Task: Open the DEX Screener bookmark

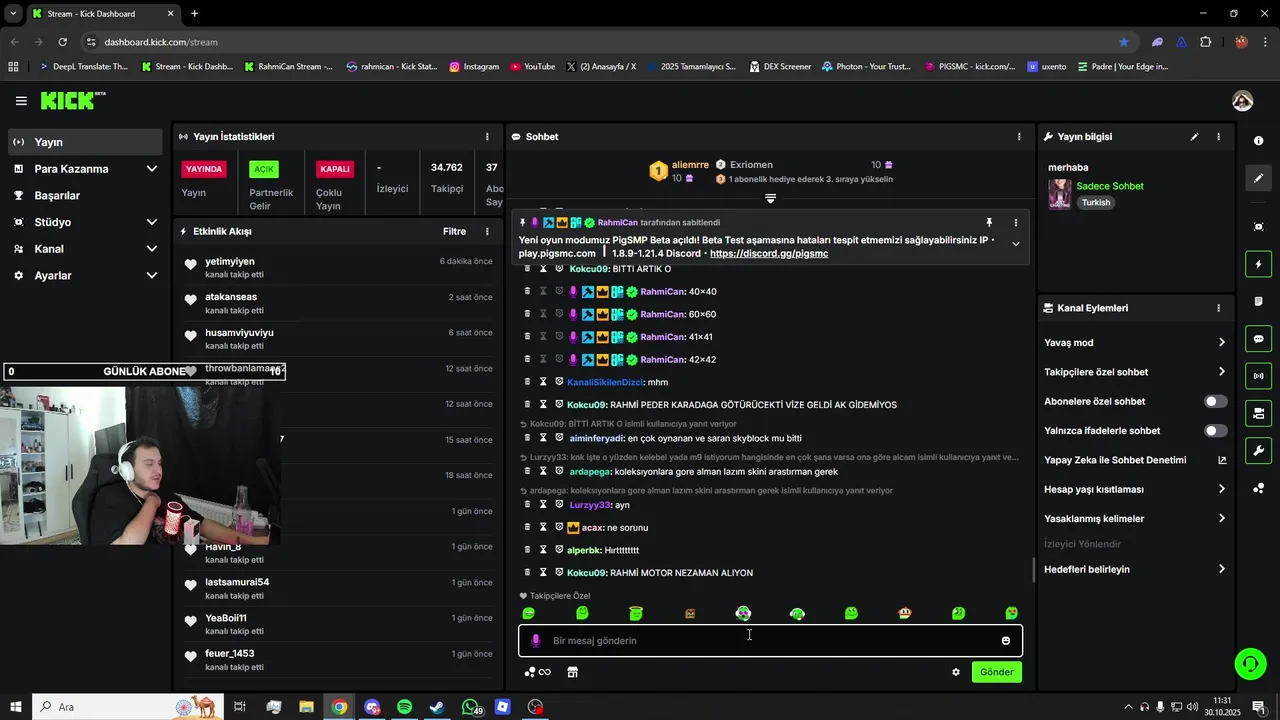Action: (x=779, y=67)
